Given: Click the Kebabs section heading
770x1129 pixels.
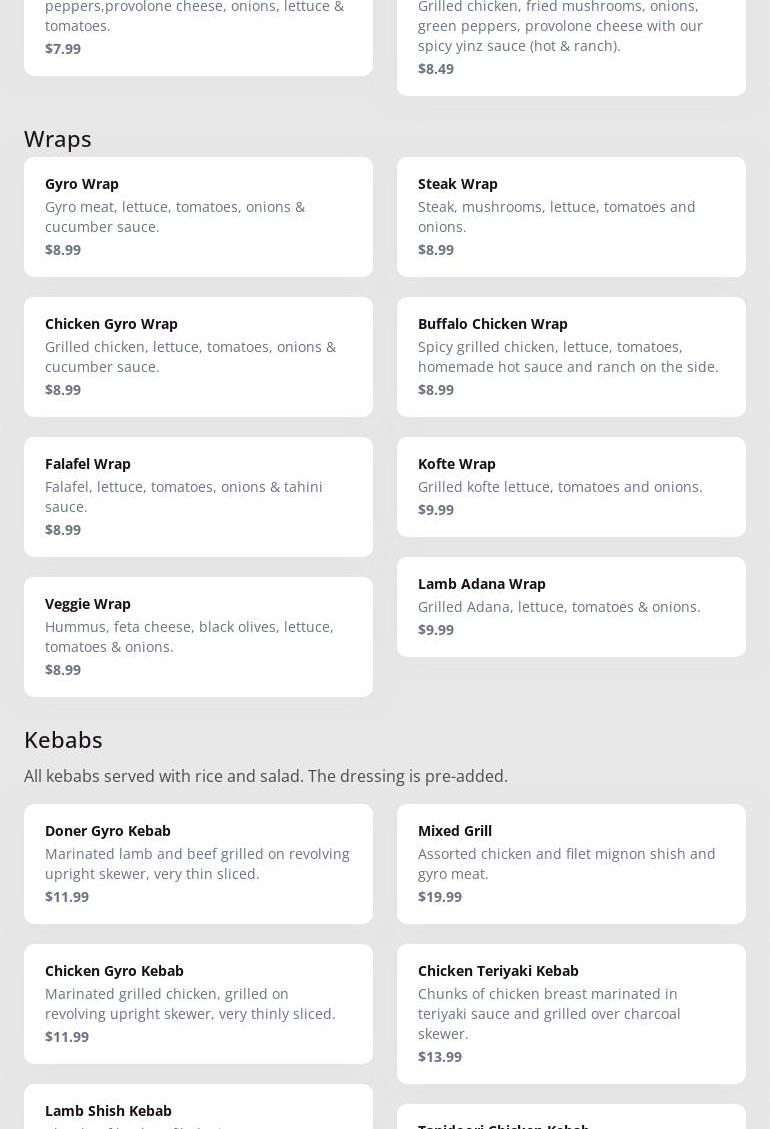Looking at the screenshot, I should click(x=63, y=739).
